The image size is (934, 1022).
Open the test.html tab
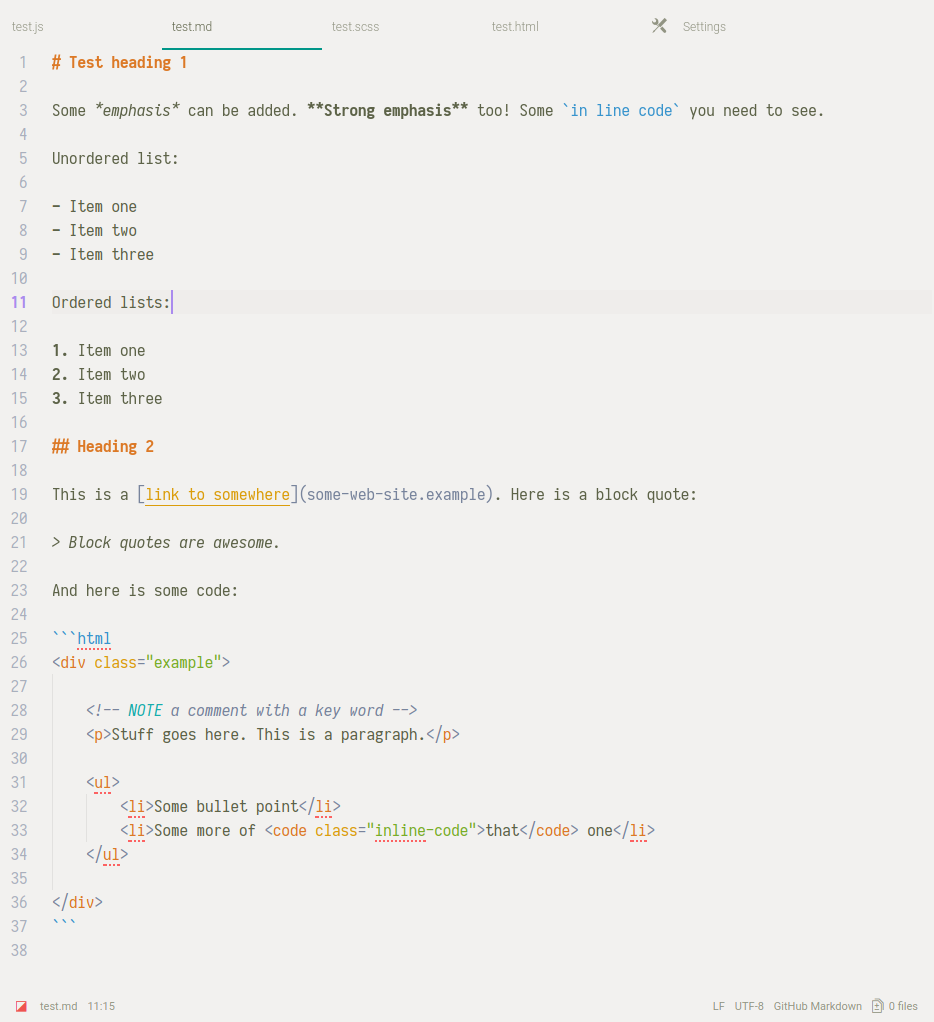[515, 27]
